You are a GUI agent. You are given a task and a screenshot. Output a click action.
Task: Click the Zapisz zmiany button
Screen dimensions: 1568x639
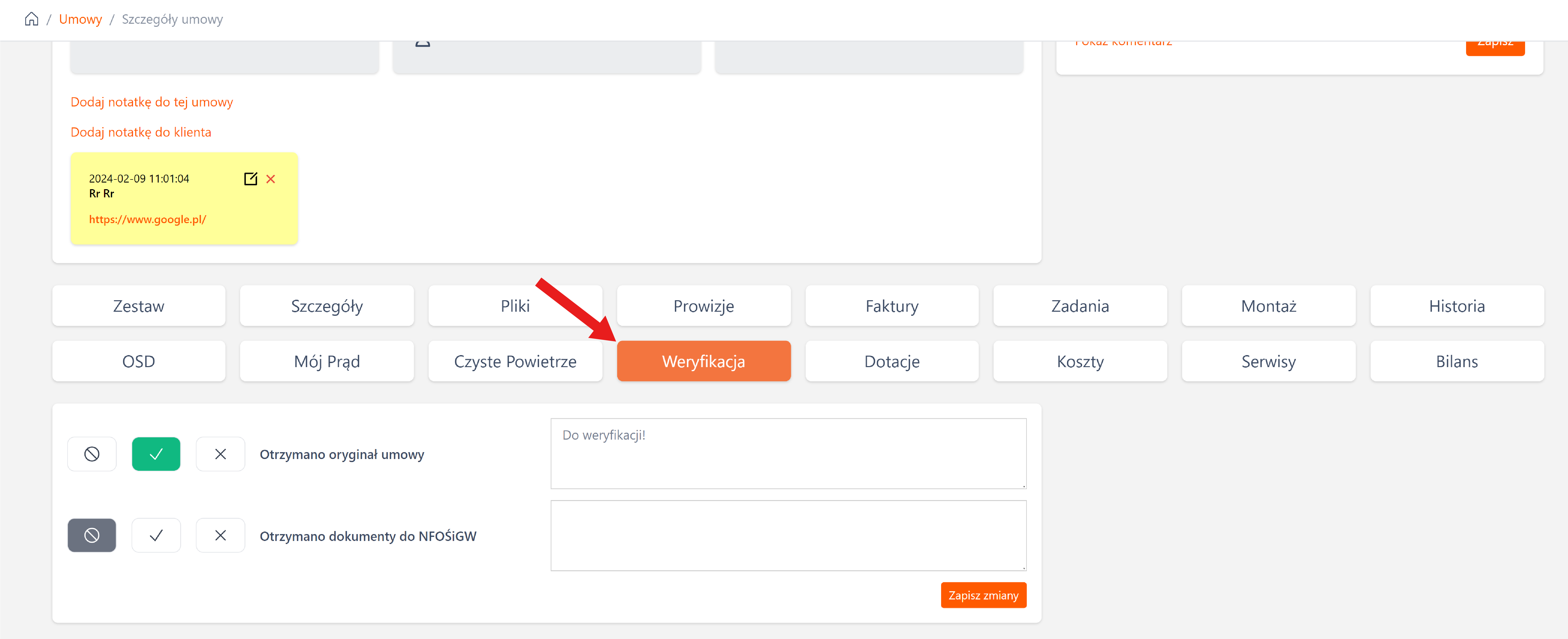pos(983,595)
